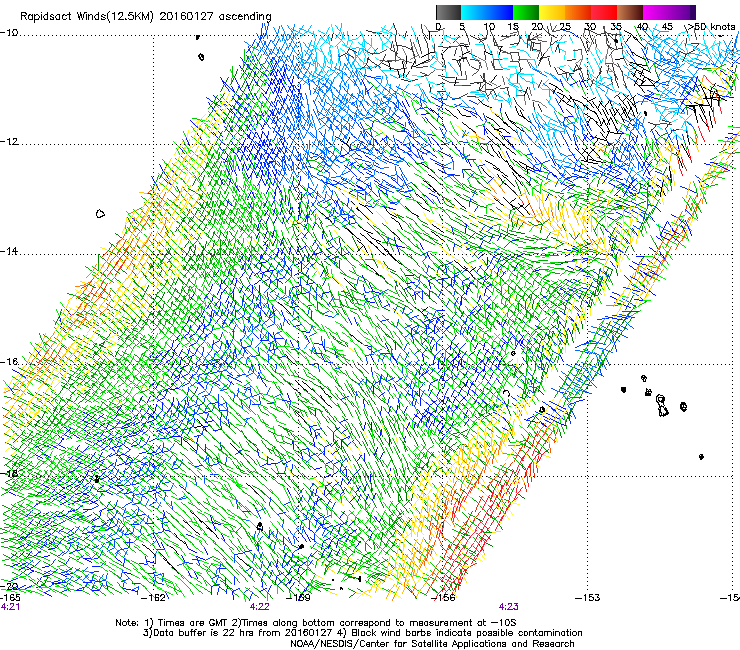Click the dark purple >50 knots legend color
Screen dimensions: 740x650
tap(693, 12)
